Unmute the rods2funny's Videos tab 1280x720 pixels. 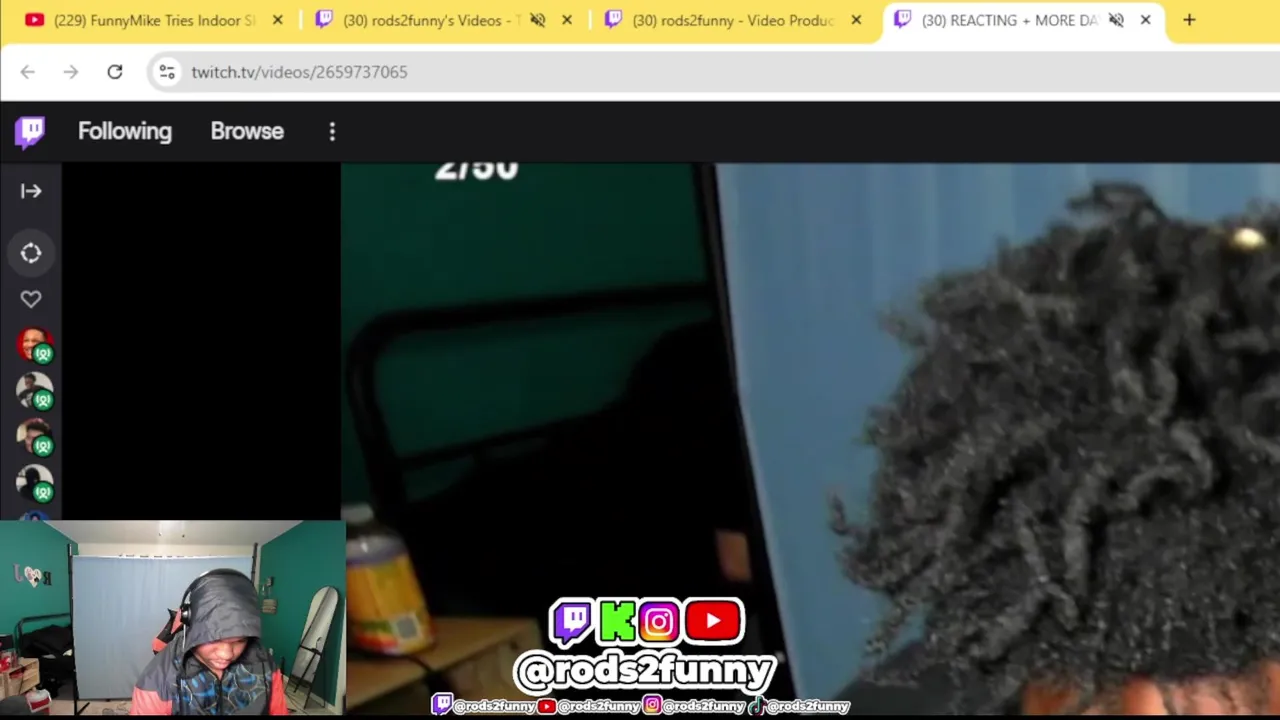538,20
